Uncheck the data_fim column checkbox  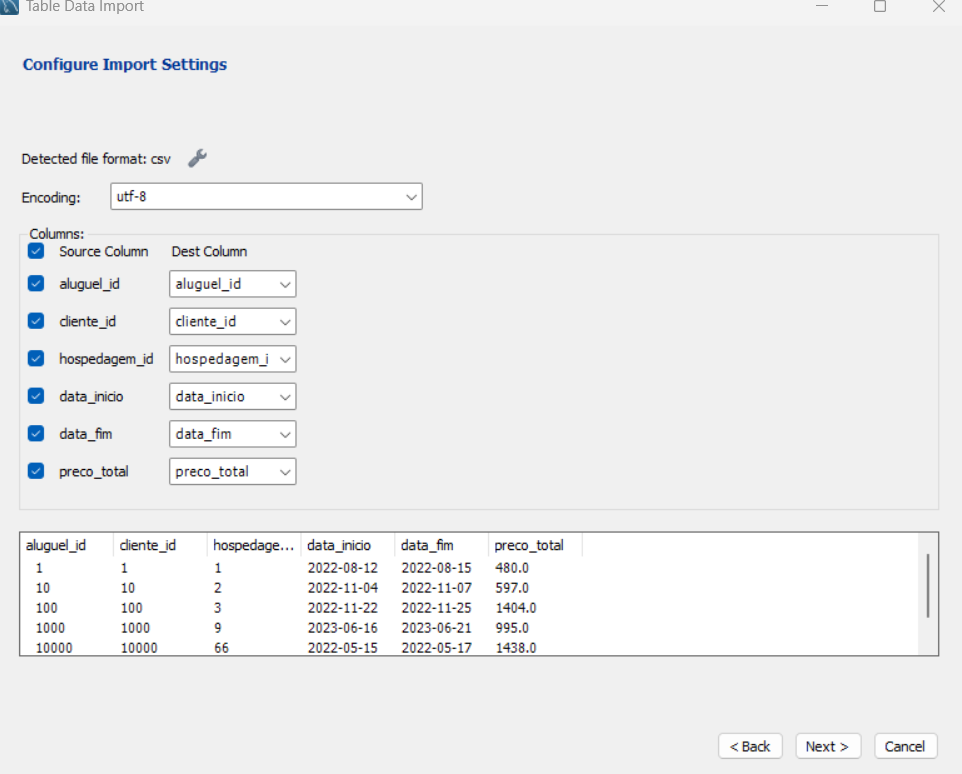coord(36,434)
